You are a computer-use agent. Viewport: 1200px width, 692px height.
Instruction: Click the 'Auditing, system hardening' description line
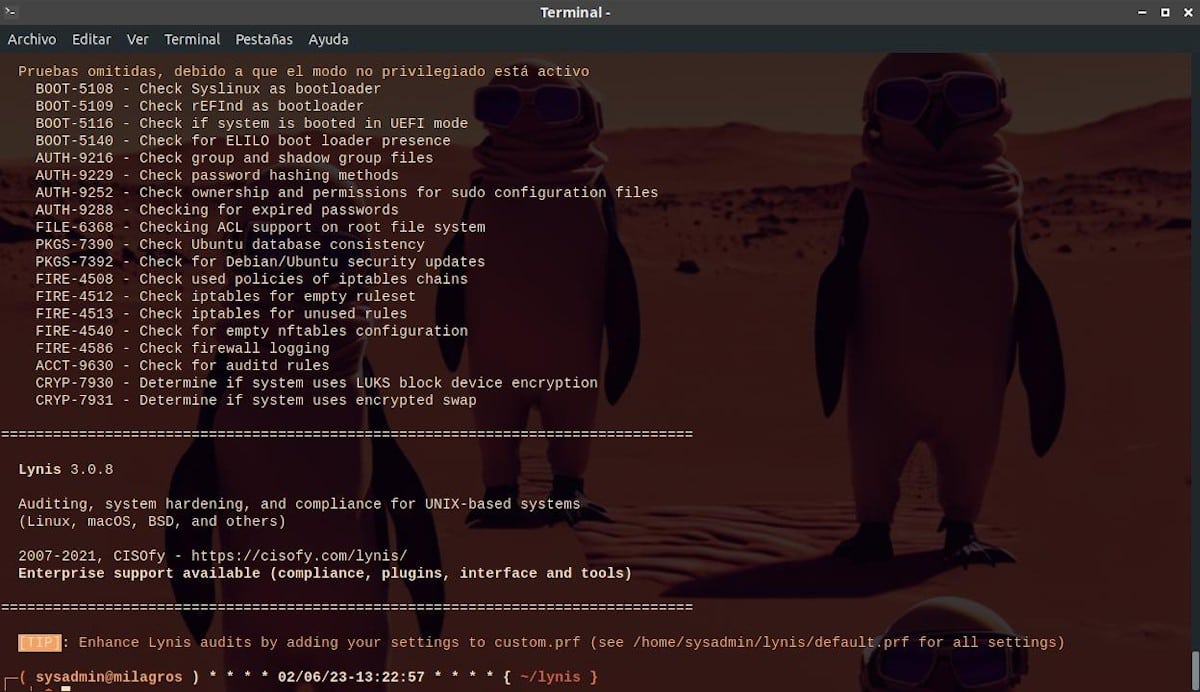click(299, 504)
